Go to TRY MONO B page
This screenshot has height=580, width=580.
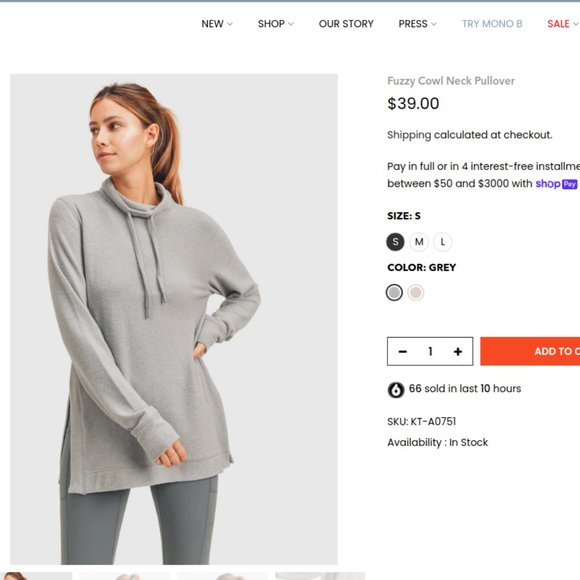pos(492,24)
